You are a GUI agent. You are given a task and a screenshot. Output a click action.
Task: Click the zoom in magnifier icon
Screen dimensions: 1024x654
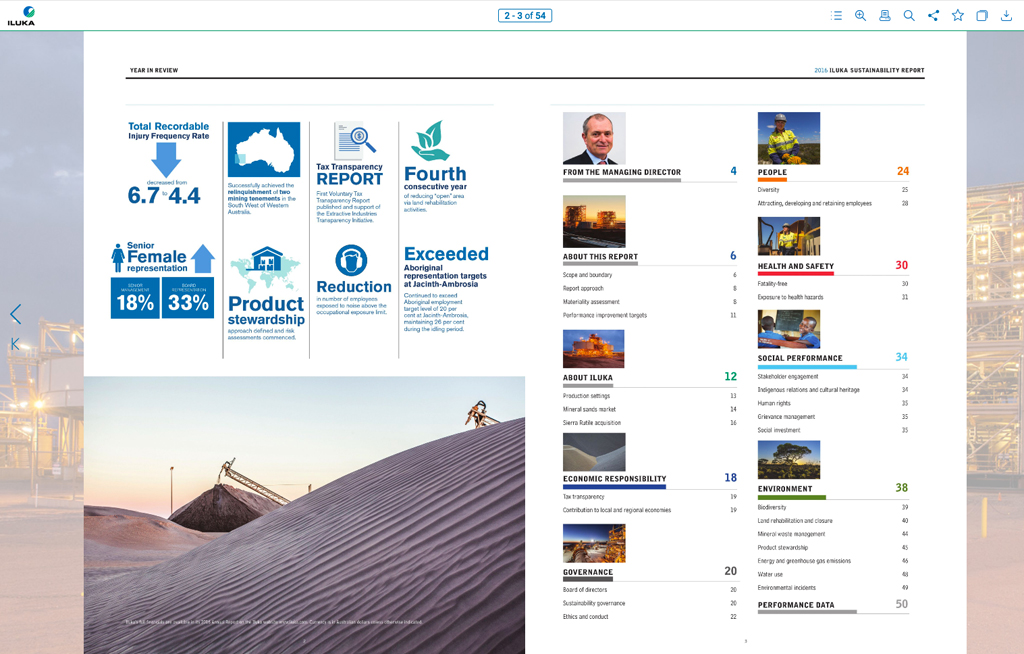click(861, 15)
